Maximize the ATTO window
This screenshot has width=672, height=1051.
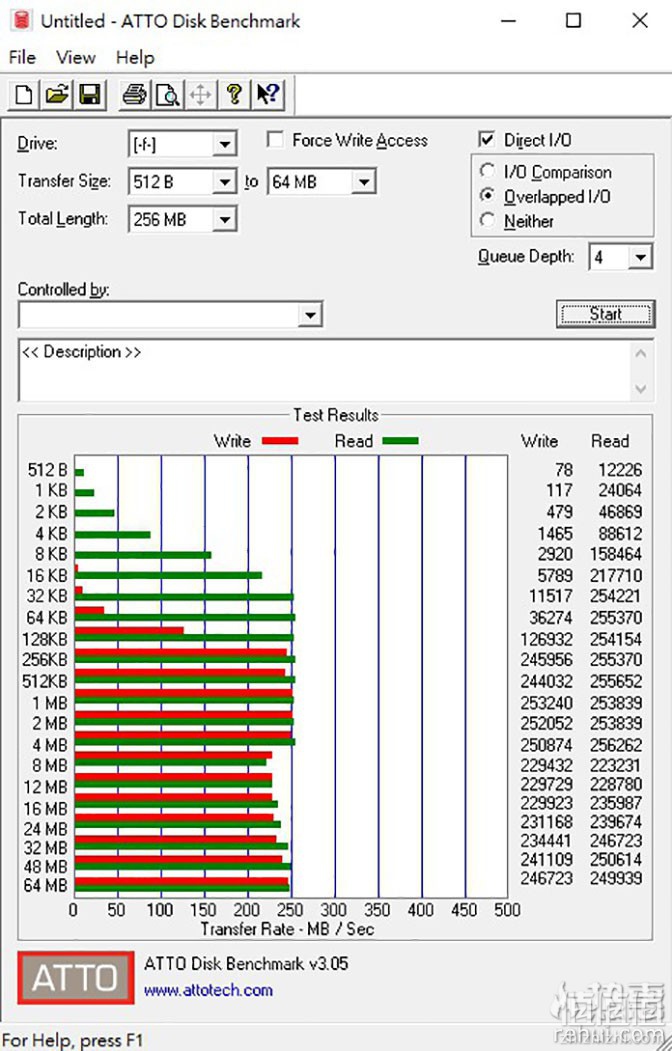point(574,20)
